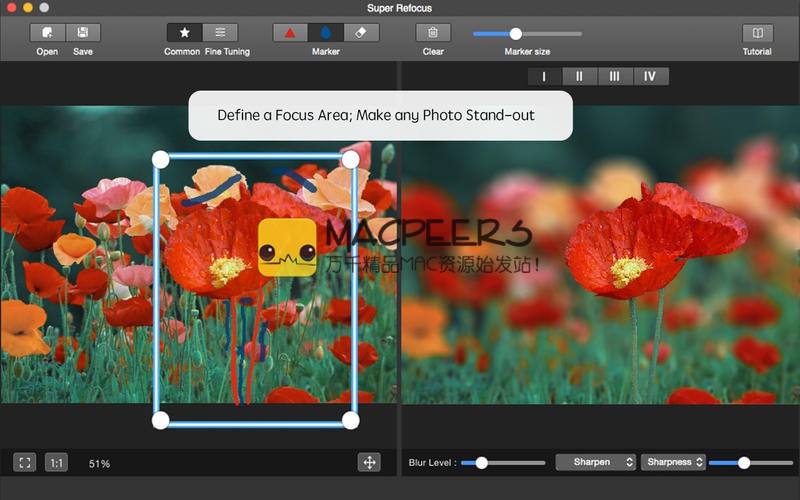Save the image with the floppy disk icon
The image size is (800, 500).
click(x=83, y=33)
